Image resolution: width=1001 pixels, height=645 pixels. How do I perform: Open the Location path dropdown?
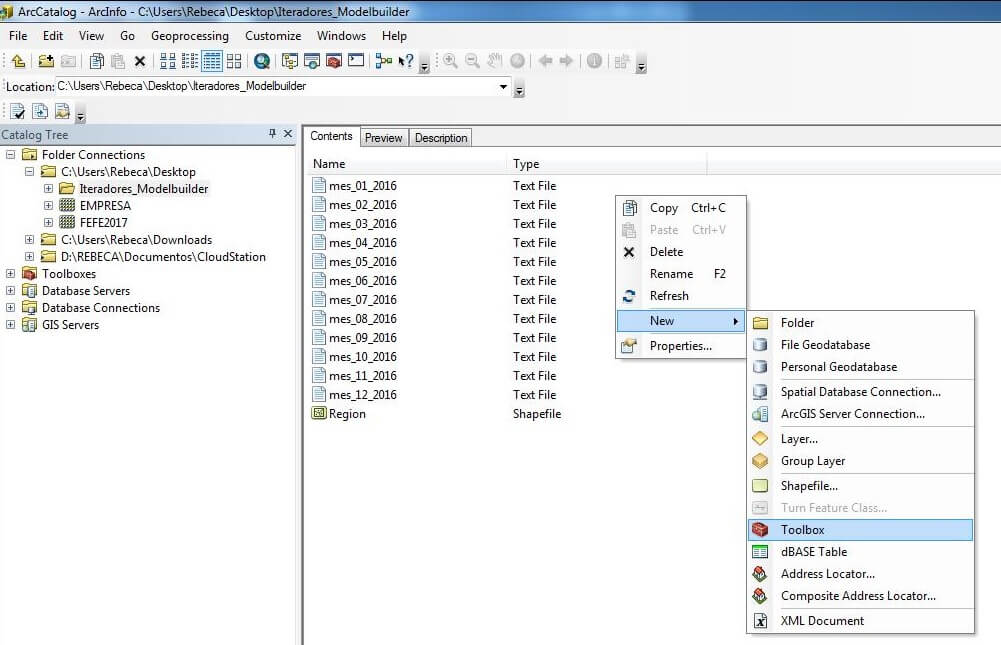[504, 87]
